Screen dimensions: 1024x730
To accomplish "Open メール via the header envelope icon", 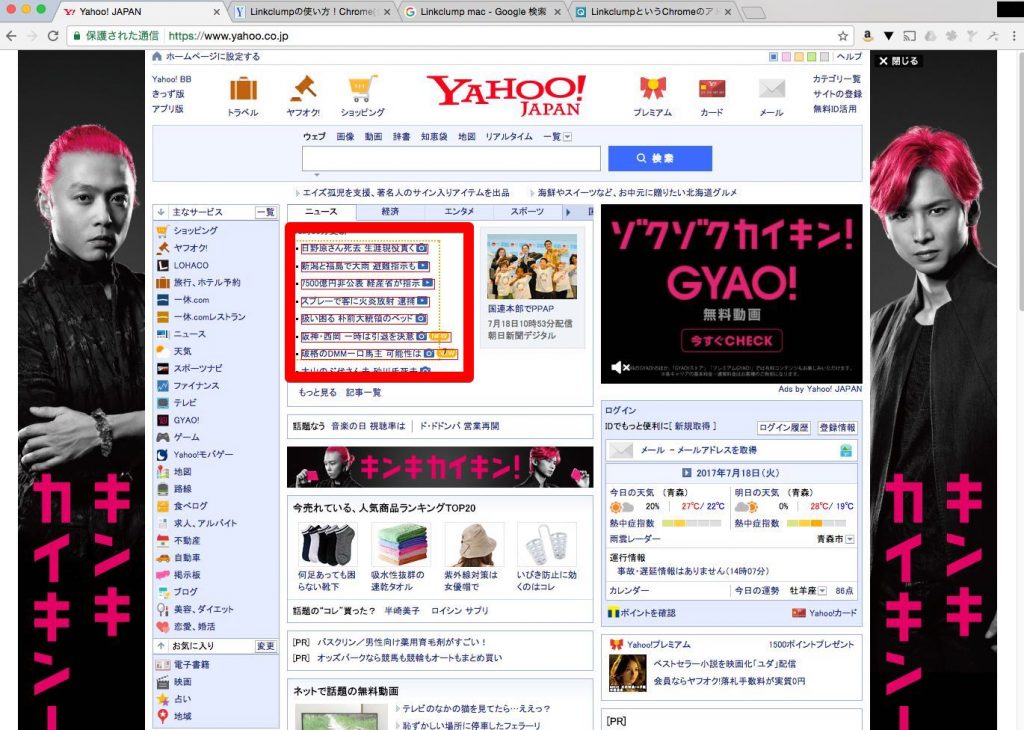I will pos(771,89).
